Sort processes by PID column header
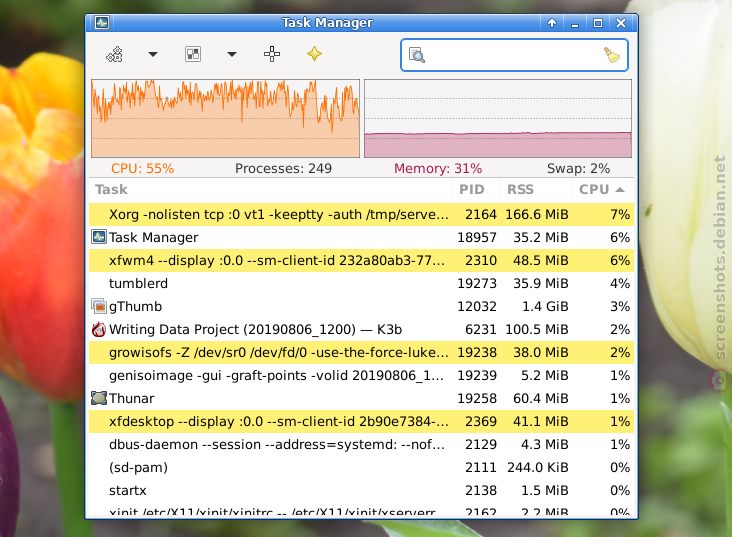 coord(476,190)
